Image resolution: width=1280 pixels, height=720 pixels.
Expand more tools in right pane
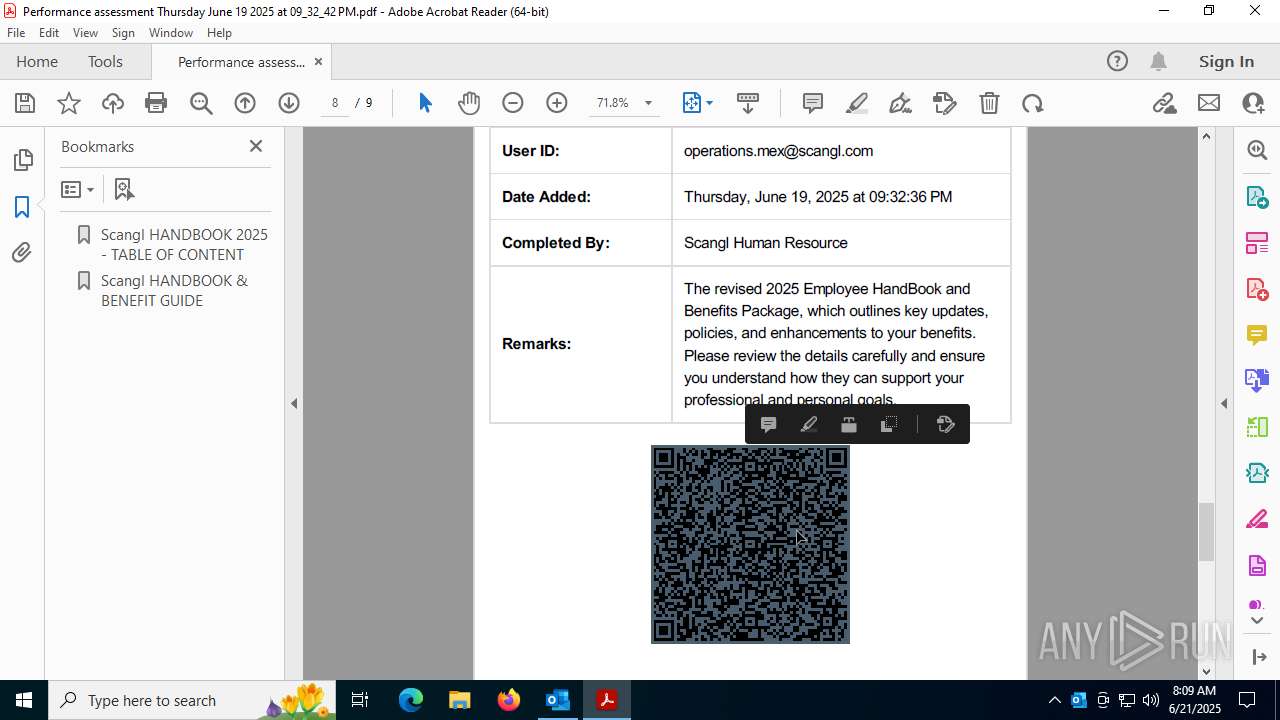pyautogui.click(x=1257, y=621)
